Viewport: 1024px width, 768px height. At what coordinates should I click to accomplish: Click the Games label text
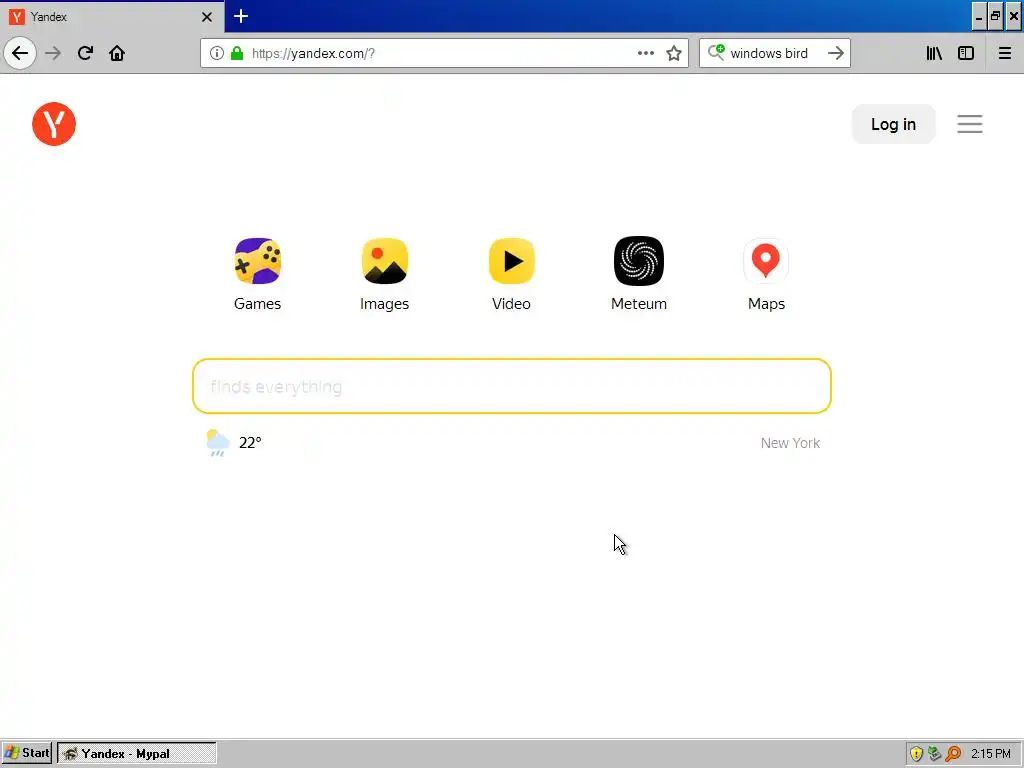tap(257, 304)
